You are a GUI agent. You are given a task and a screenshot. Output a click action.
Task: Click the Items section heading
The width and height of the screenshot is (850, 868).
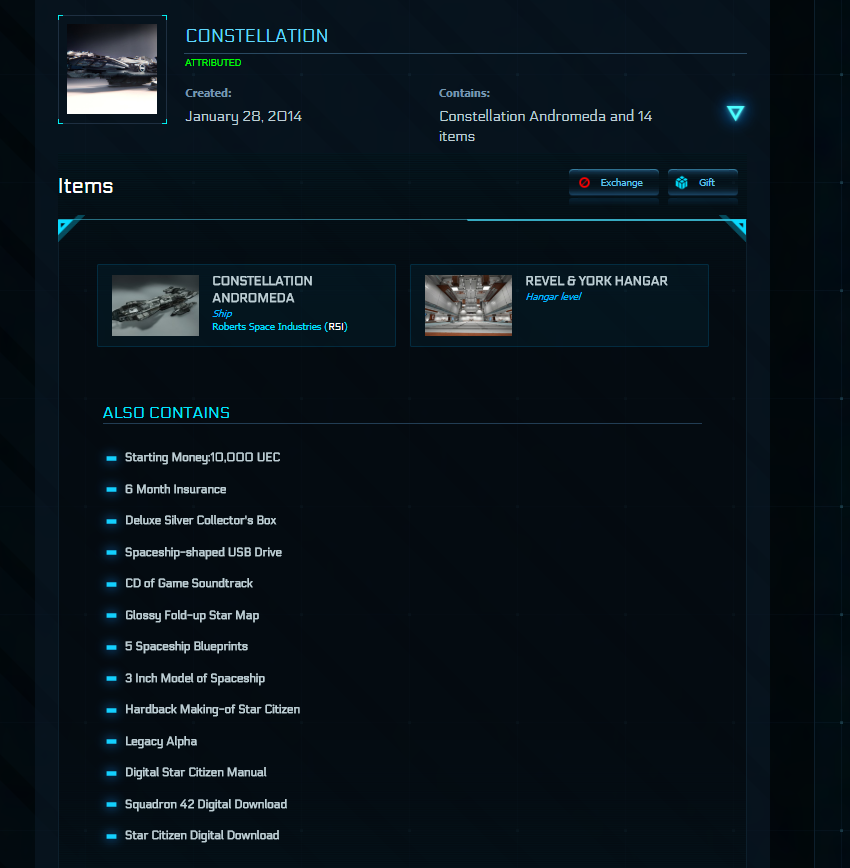pyautogui.click(x=86, y=186)
